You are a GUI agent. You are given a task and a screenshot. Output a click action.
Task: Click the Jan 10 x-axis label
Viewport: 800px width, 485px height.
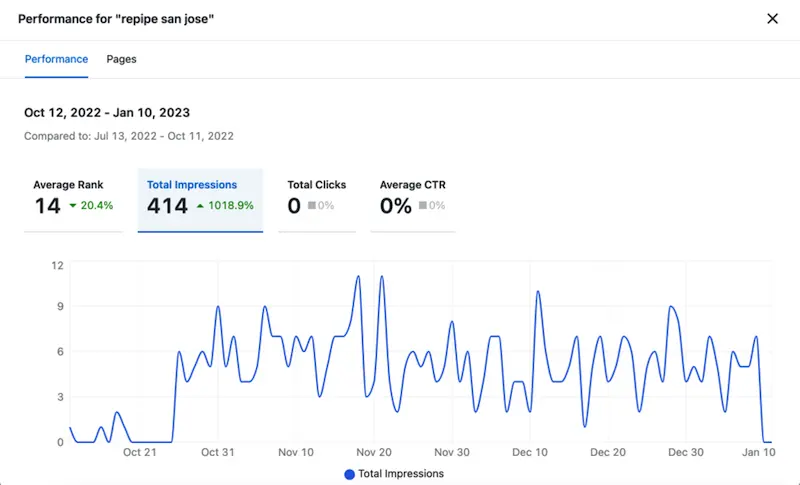point(760,453)
